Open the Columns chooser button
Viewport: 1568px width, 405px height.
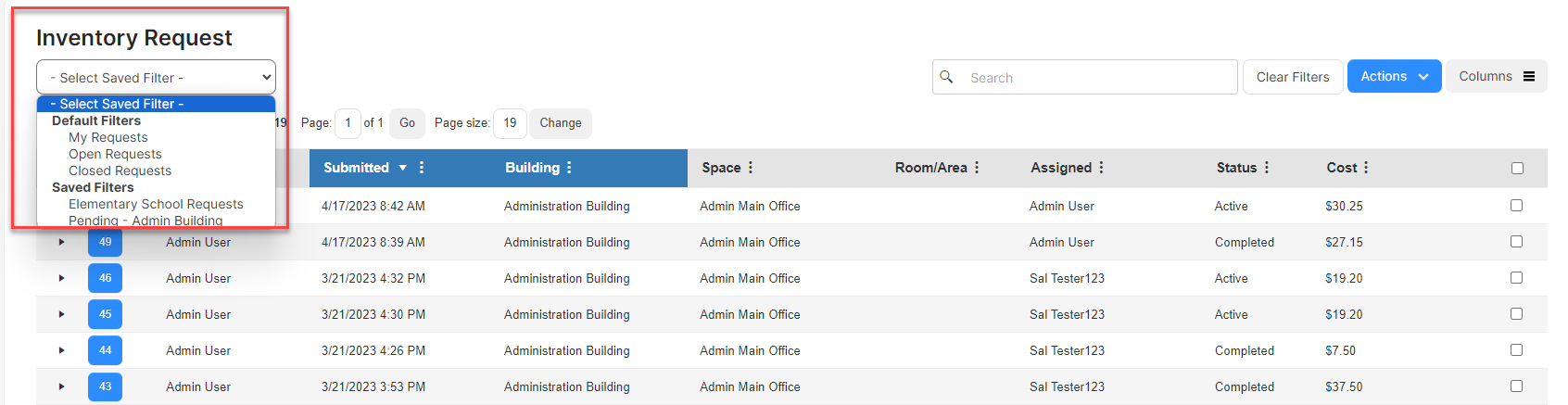1496,77
